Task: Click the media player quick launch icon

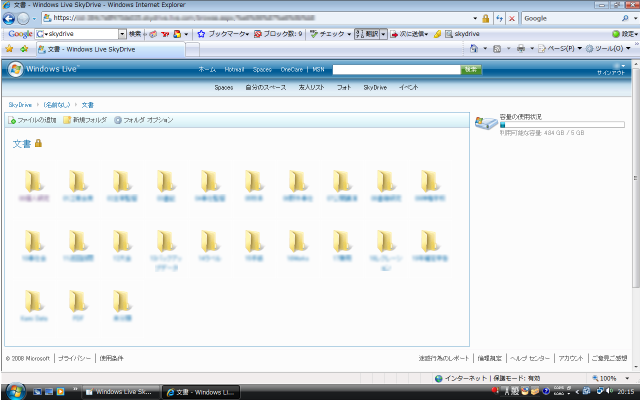Action: tap(60, 392)
